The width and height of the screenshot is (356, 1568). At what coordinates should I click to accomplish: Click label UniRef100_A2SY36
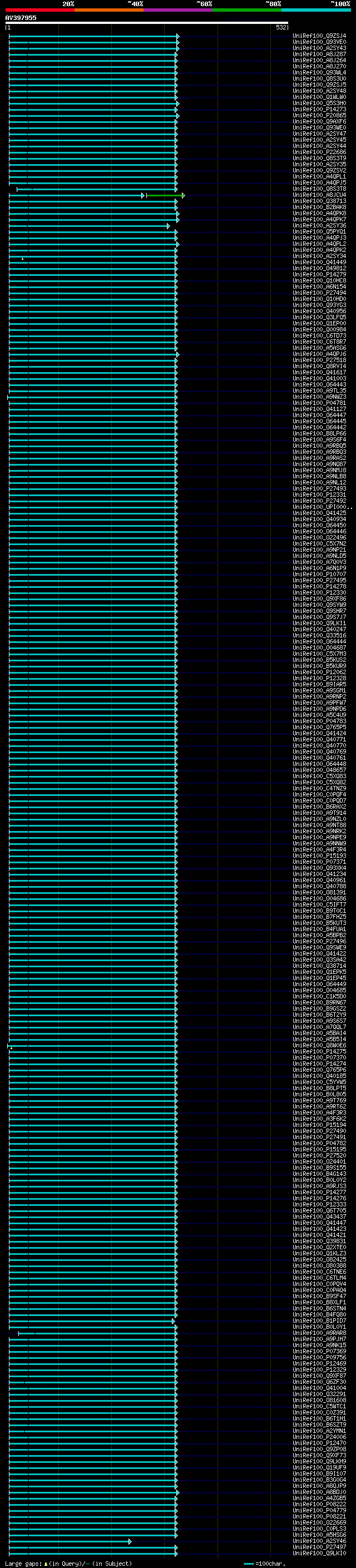point(319,226)
